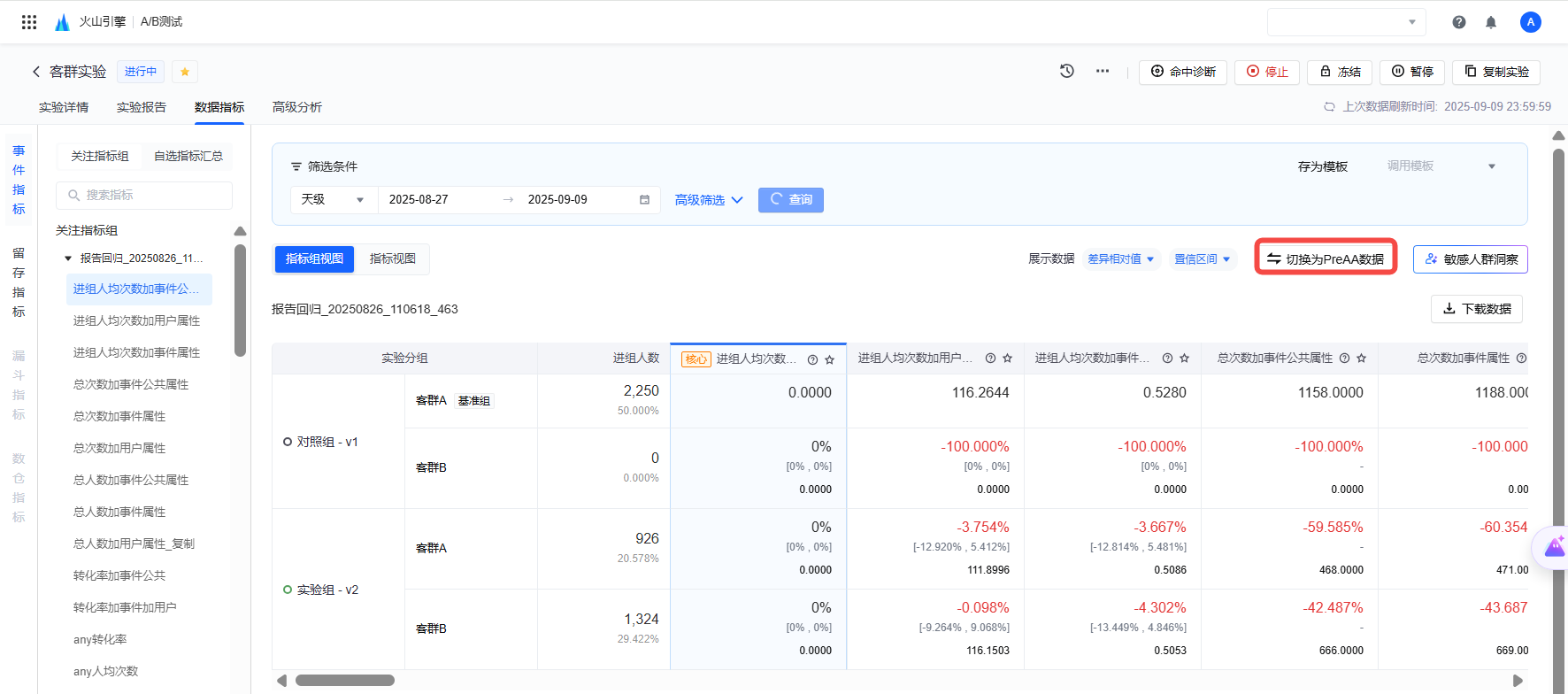Expand the 高级筛选 options

coord(709,200)
